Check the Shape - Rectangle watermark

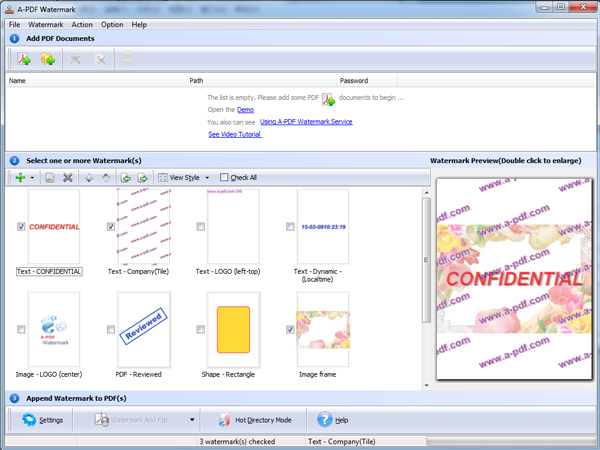tap(201, 329)
